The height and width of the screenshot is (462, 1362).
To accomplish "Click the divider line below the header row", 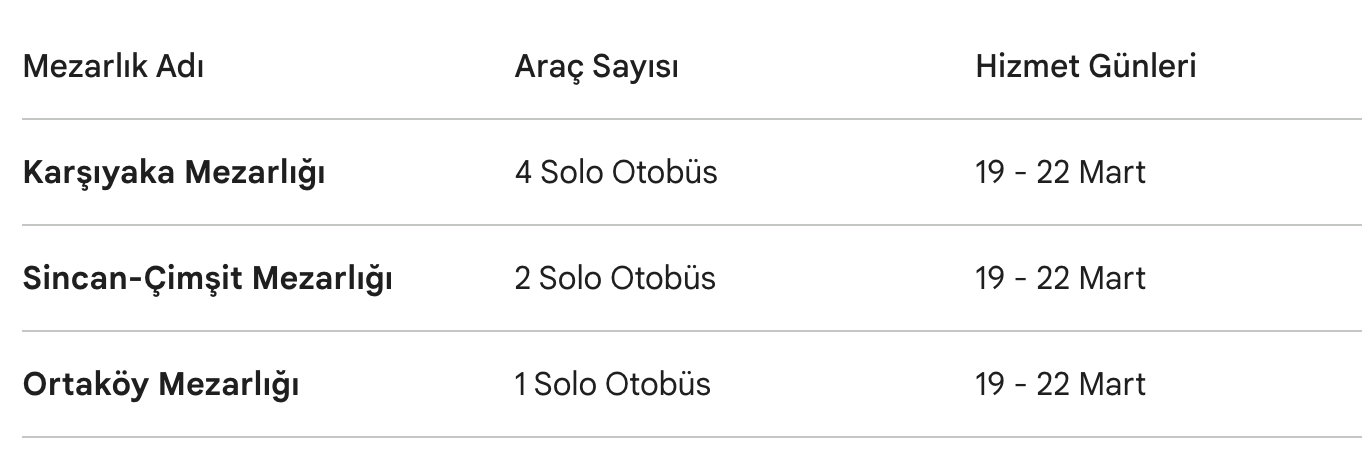I will 681,120.
